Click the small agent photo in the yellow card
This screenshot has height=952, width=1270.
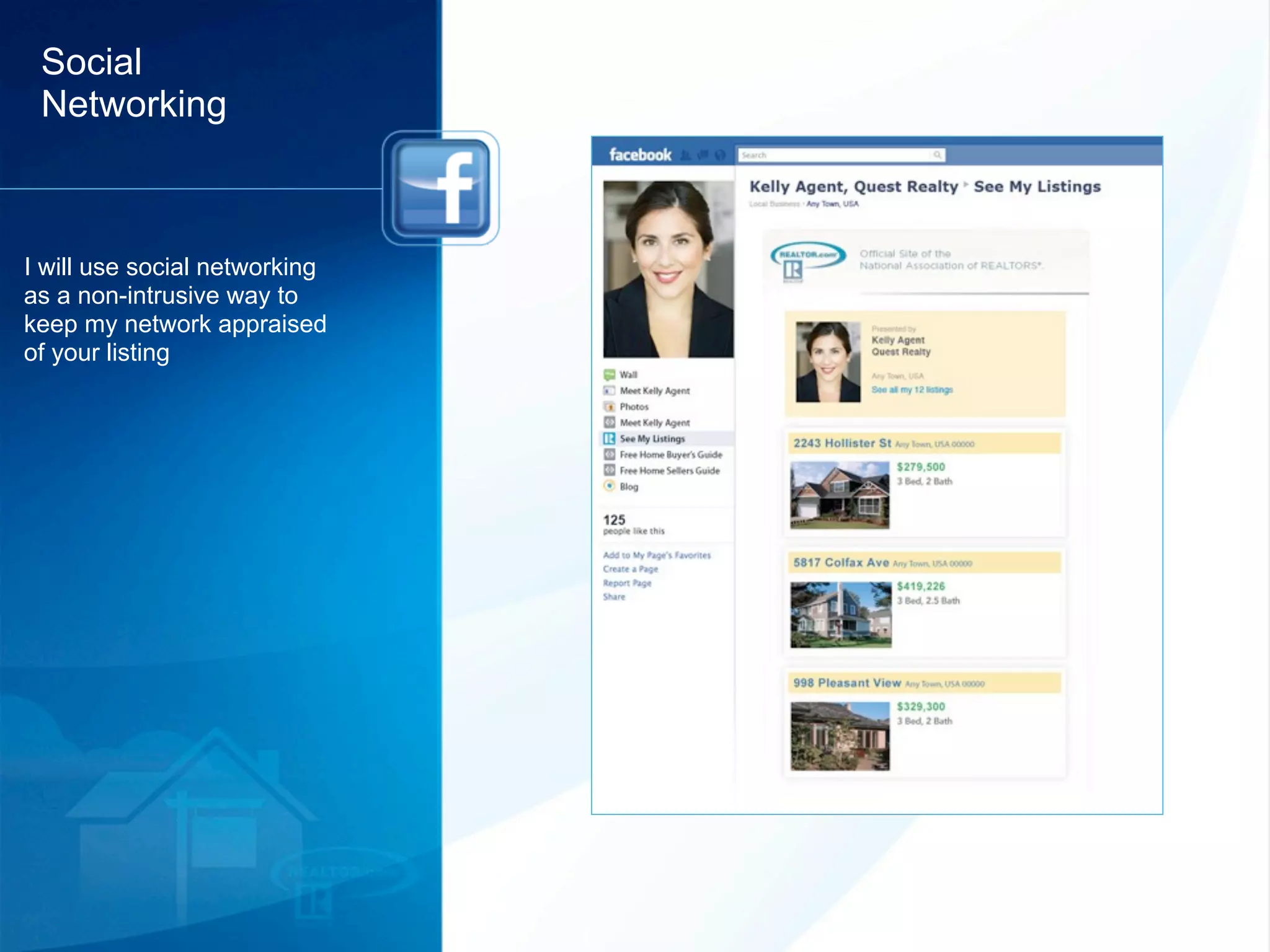pos(828,362)
